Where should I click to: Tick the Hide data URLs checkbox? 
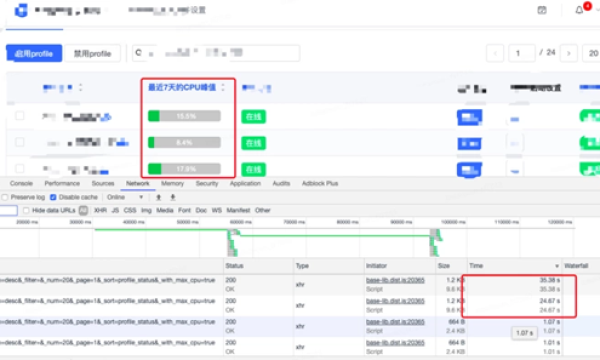26,210
